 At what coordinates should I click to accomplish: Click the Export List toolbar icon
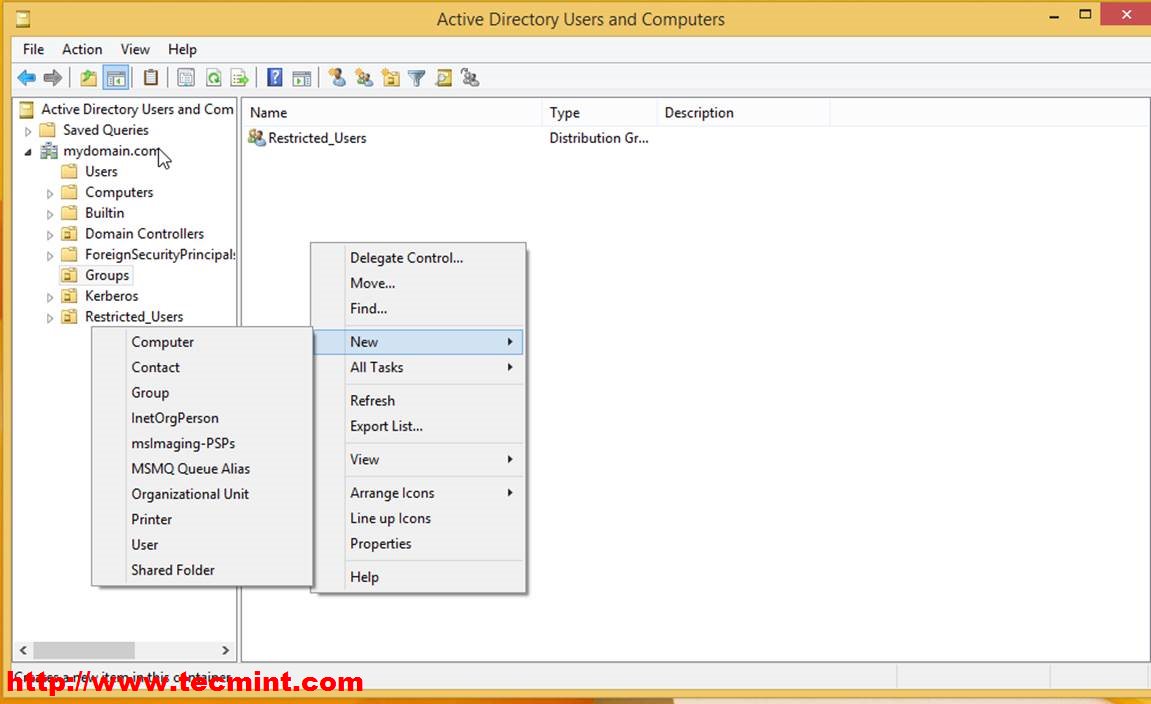[239, 78]
